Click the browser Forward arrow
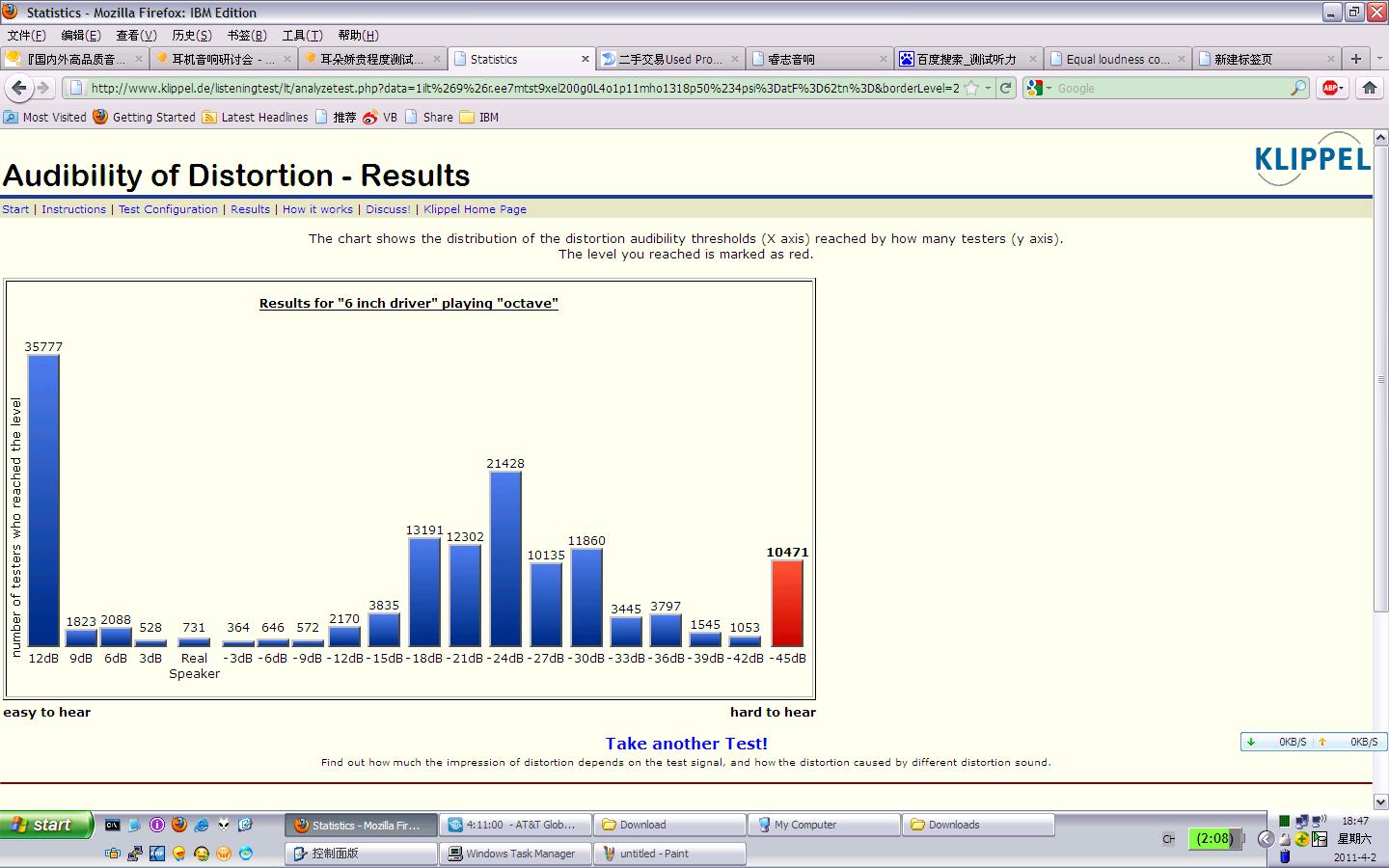Viewport: 1389px width, 868px height. tap(42, 88)
